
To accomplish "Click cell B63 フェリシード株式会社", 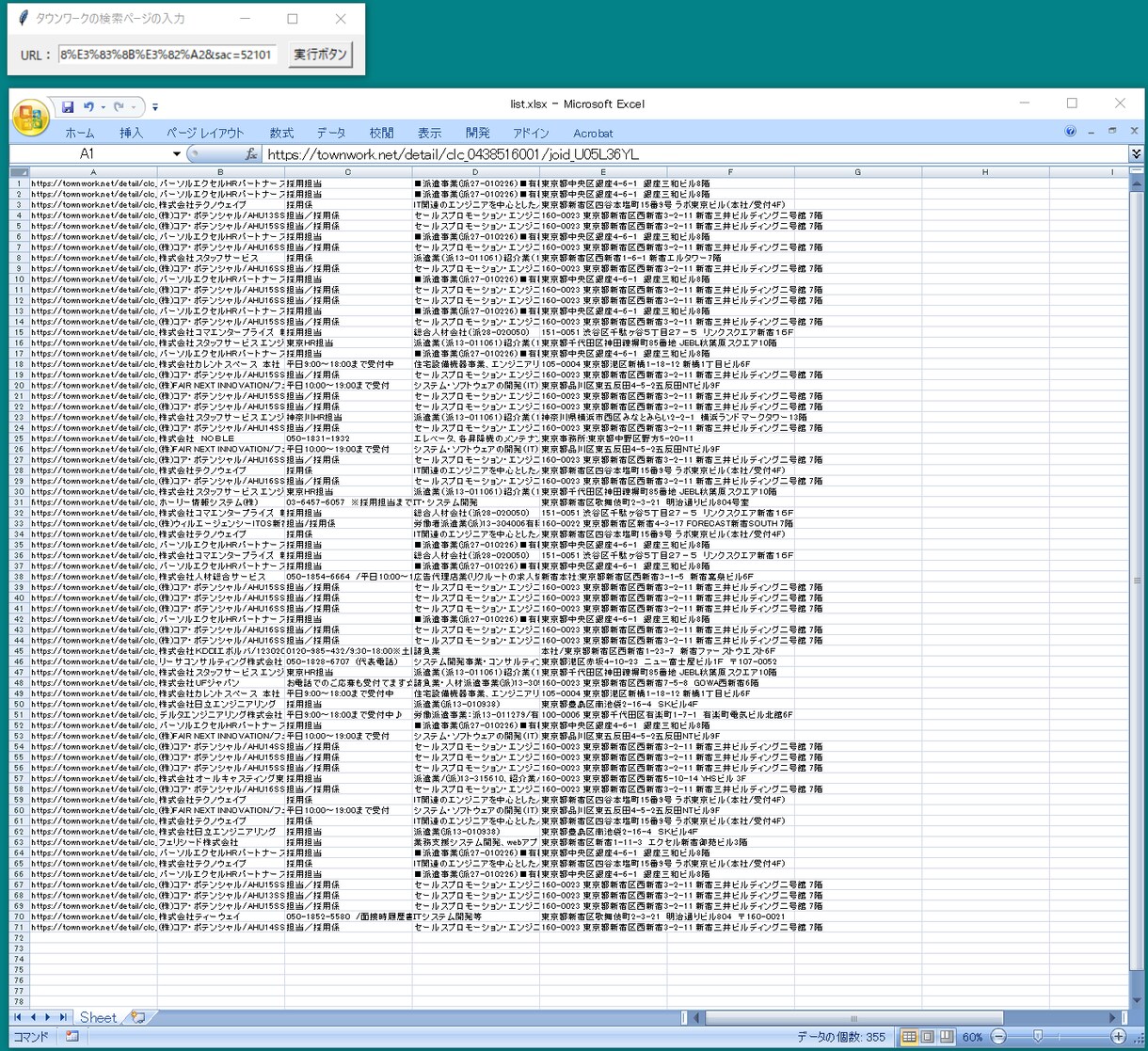I will coord(221,842).
